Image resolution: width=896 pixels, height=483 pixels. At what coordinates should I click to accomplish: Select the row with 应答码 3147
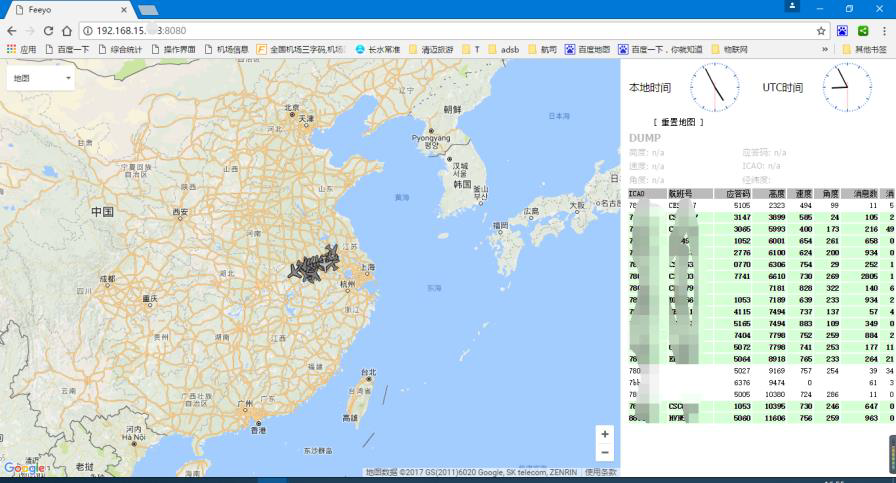pos(762,217)
